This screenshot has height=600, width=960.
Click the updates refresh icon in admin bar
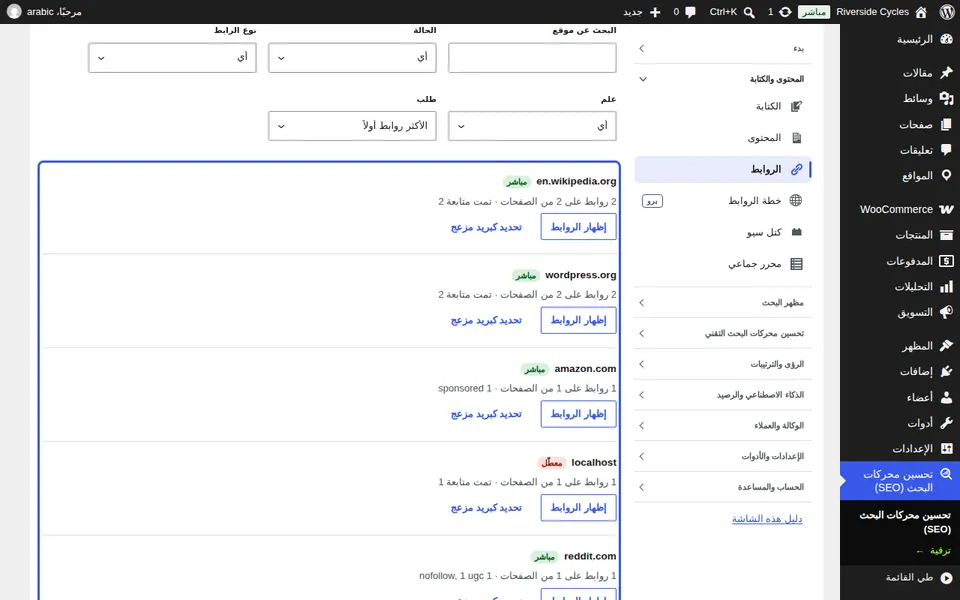coord(785,12)
